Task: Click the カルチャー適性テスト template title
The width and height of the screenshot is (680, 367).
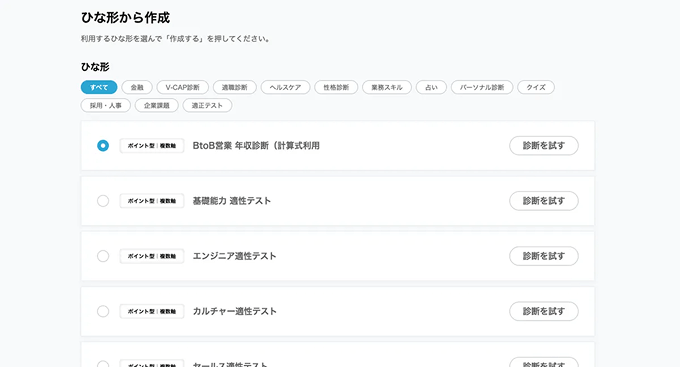Action: pyautogui.click(x=234, y=311)
